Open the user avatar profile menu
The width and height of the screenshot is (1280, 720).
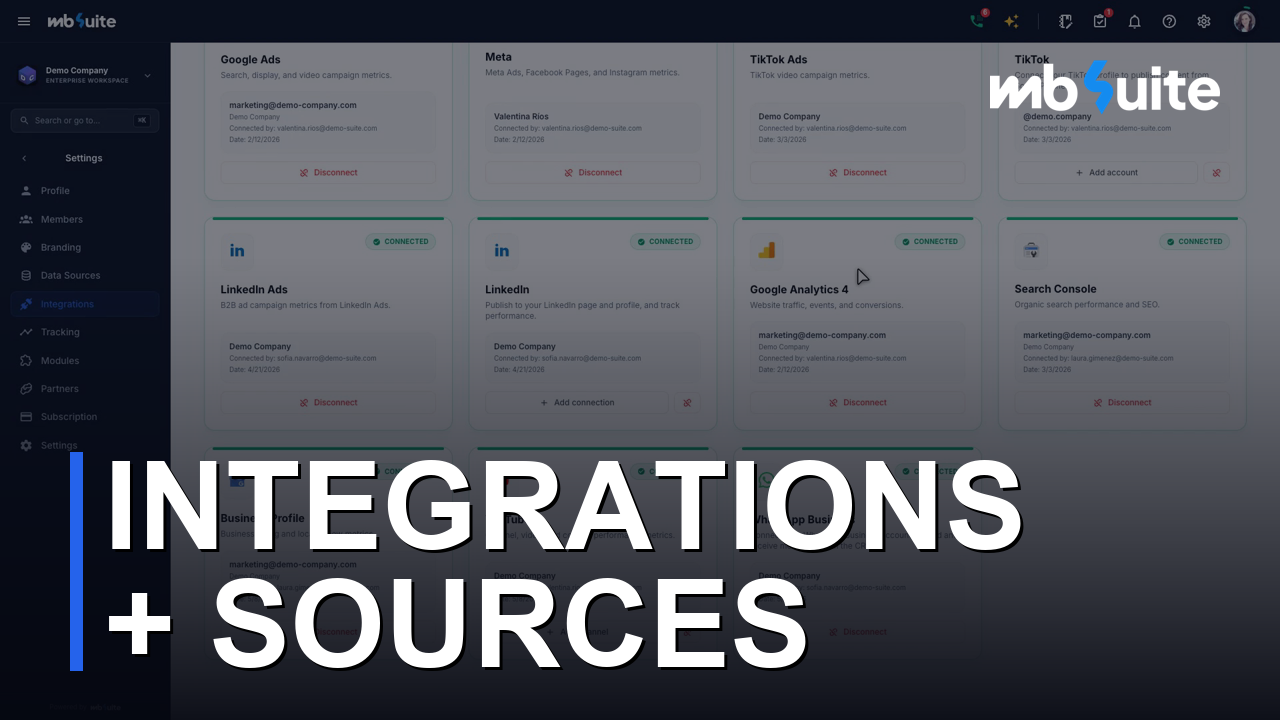pos(1244,21)
